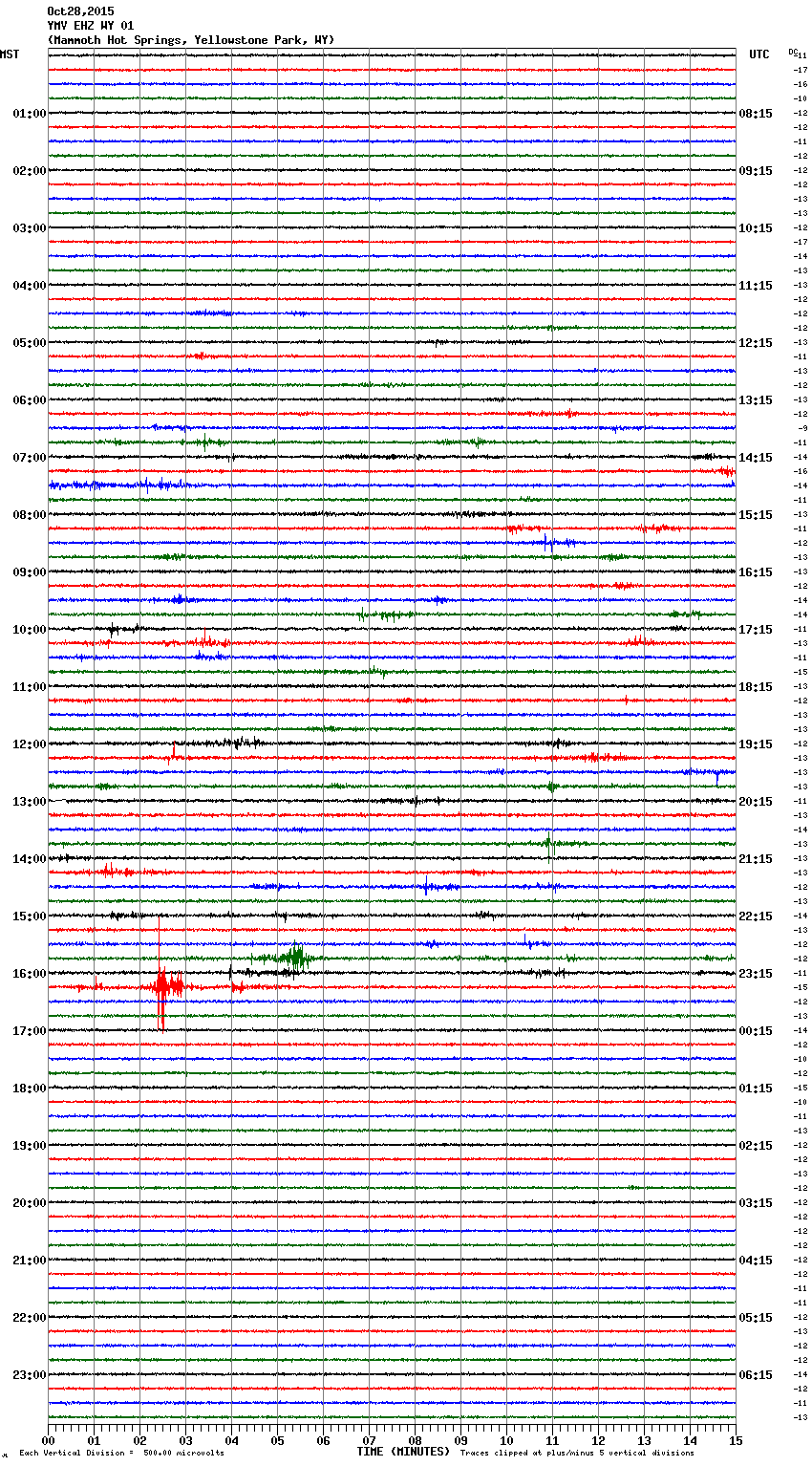Click the green signal burst before 16:00
Viewport: 812px width, 1466px height.
(296, 956)
